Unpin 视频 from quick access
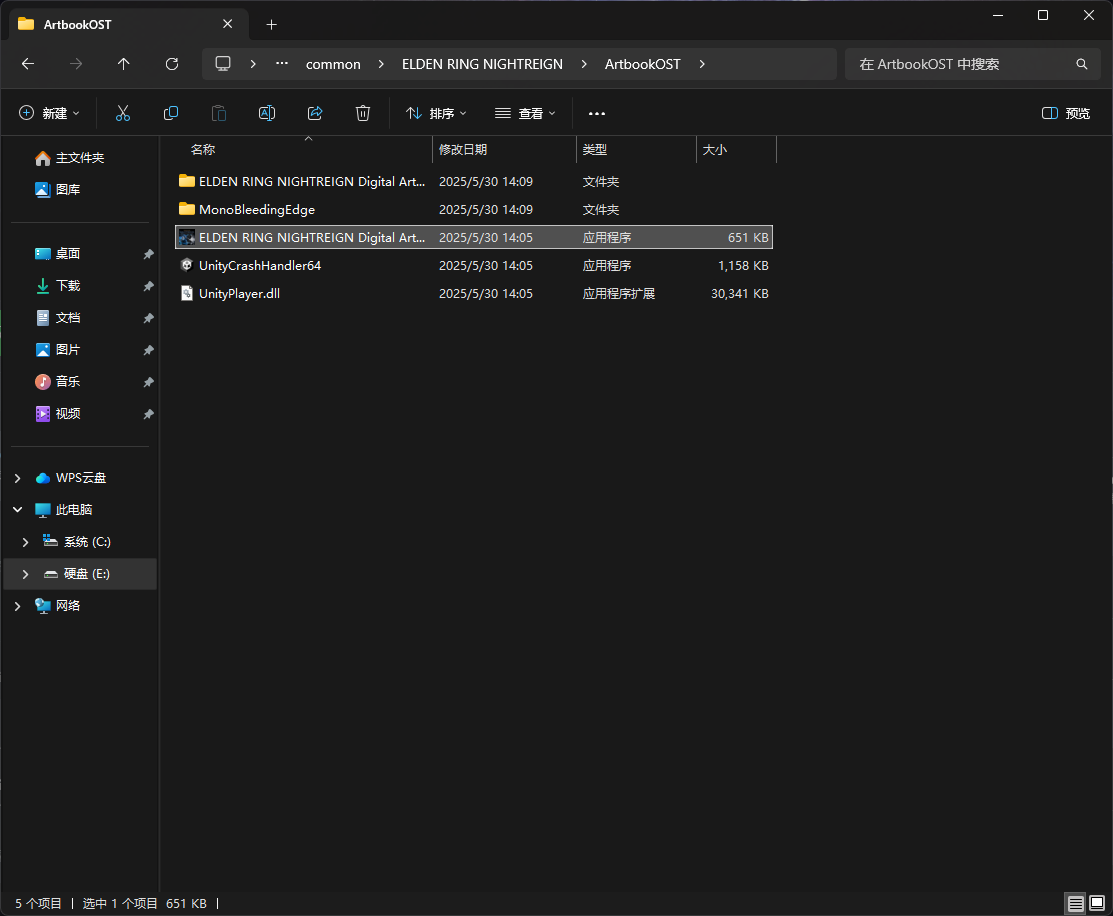1113x916 pixels. [x=148, y=414]
